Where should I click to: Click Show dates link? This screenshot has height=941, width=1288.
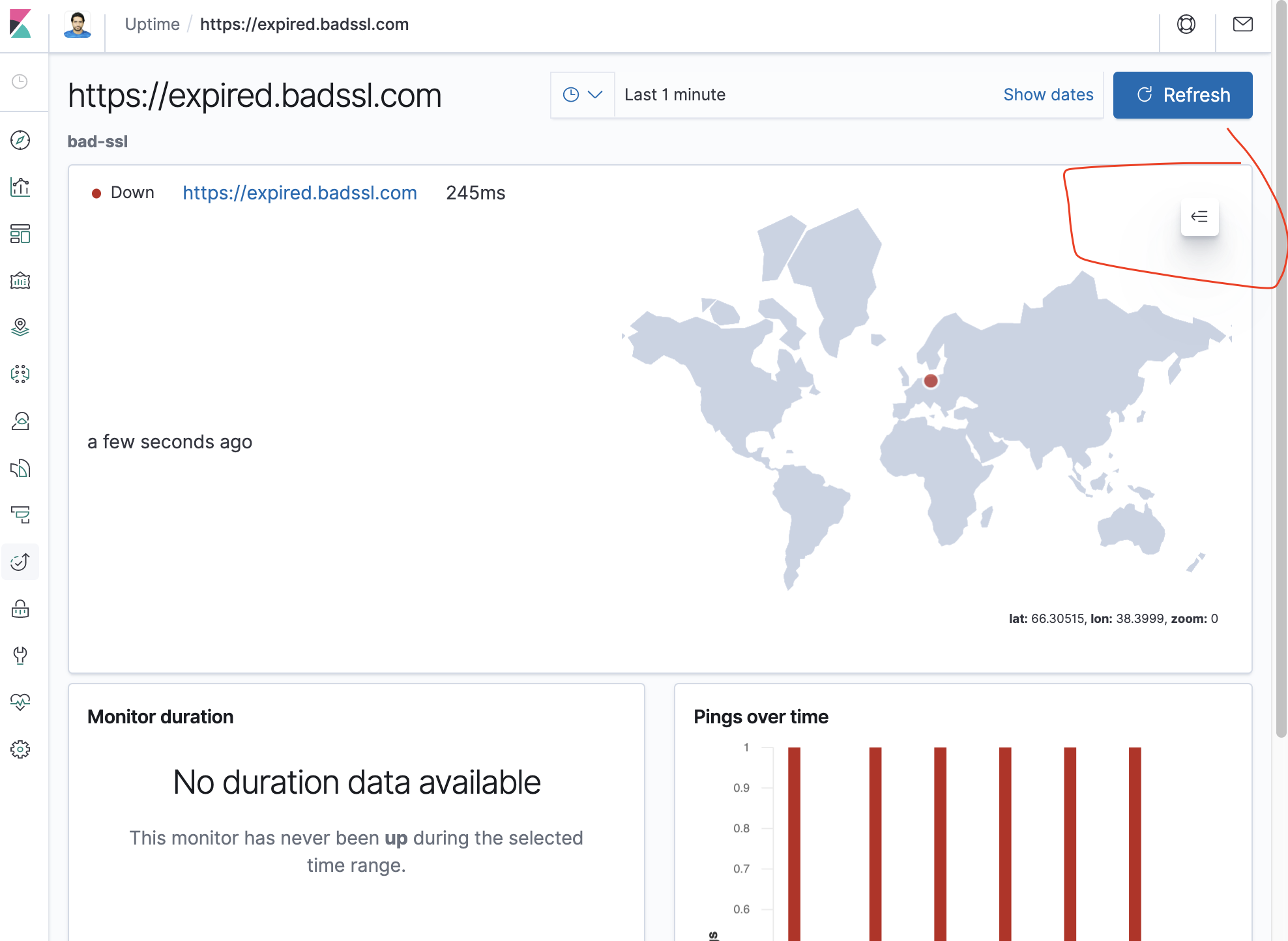pyautogui.click(x=1048, y=95)
